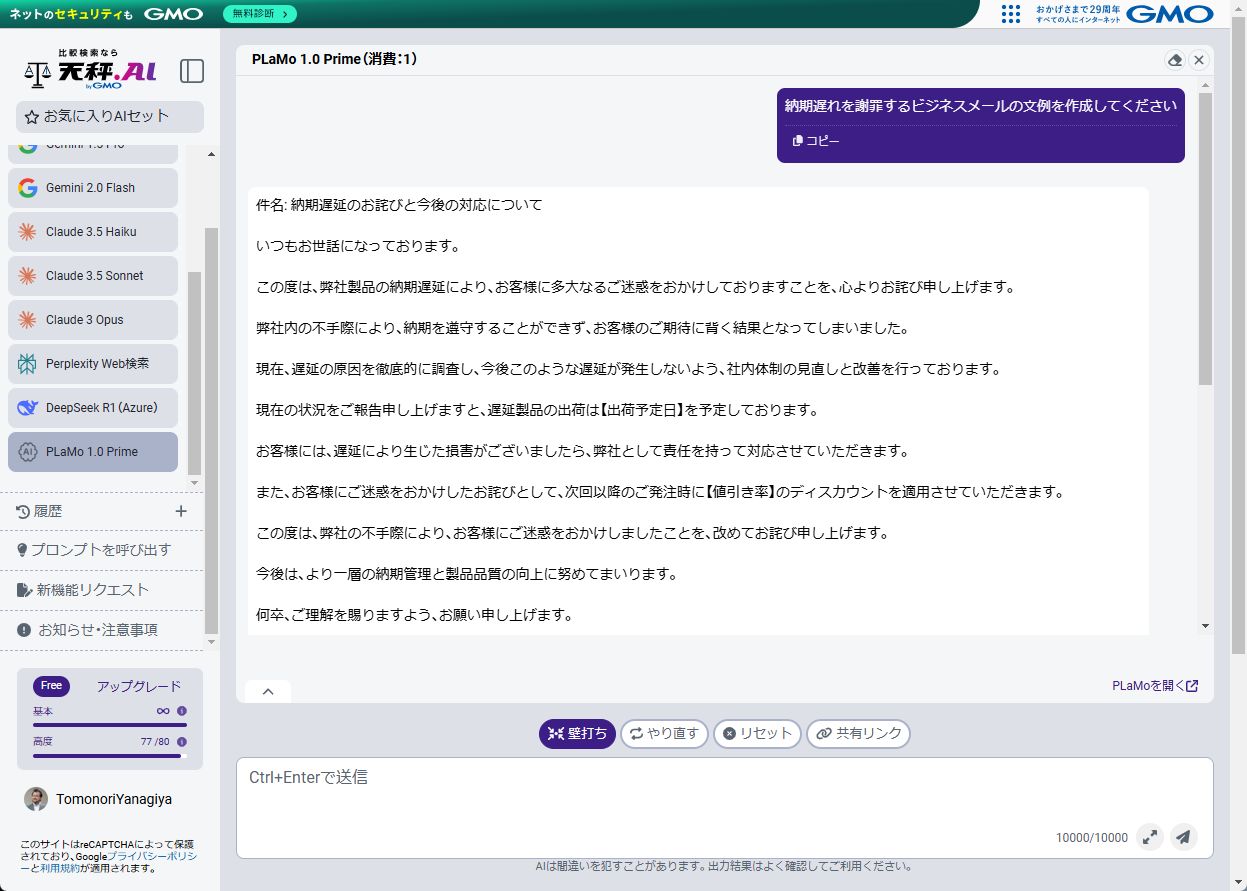
Task: Toggle the Claude 3.5 Haiku model
Action: click(92, 231)
